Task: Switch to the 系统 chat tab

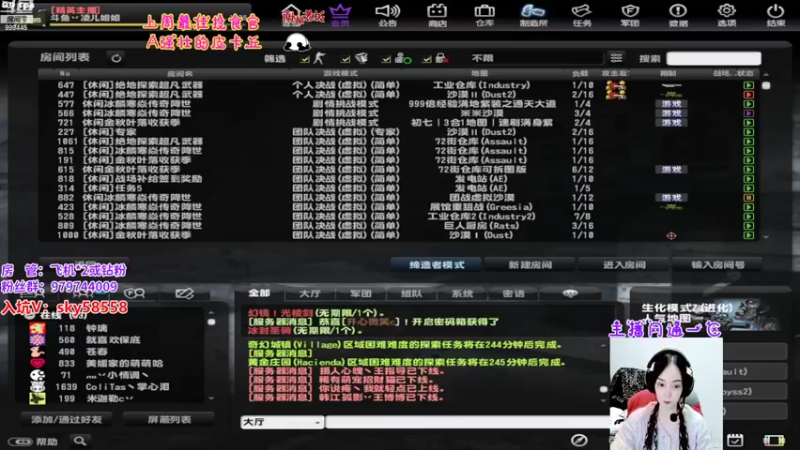Action: [463, 293]
